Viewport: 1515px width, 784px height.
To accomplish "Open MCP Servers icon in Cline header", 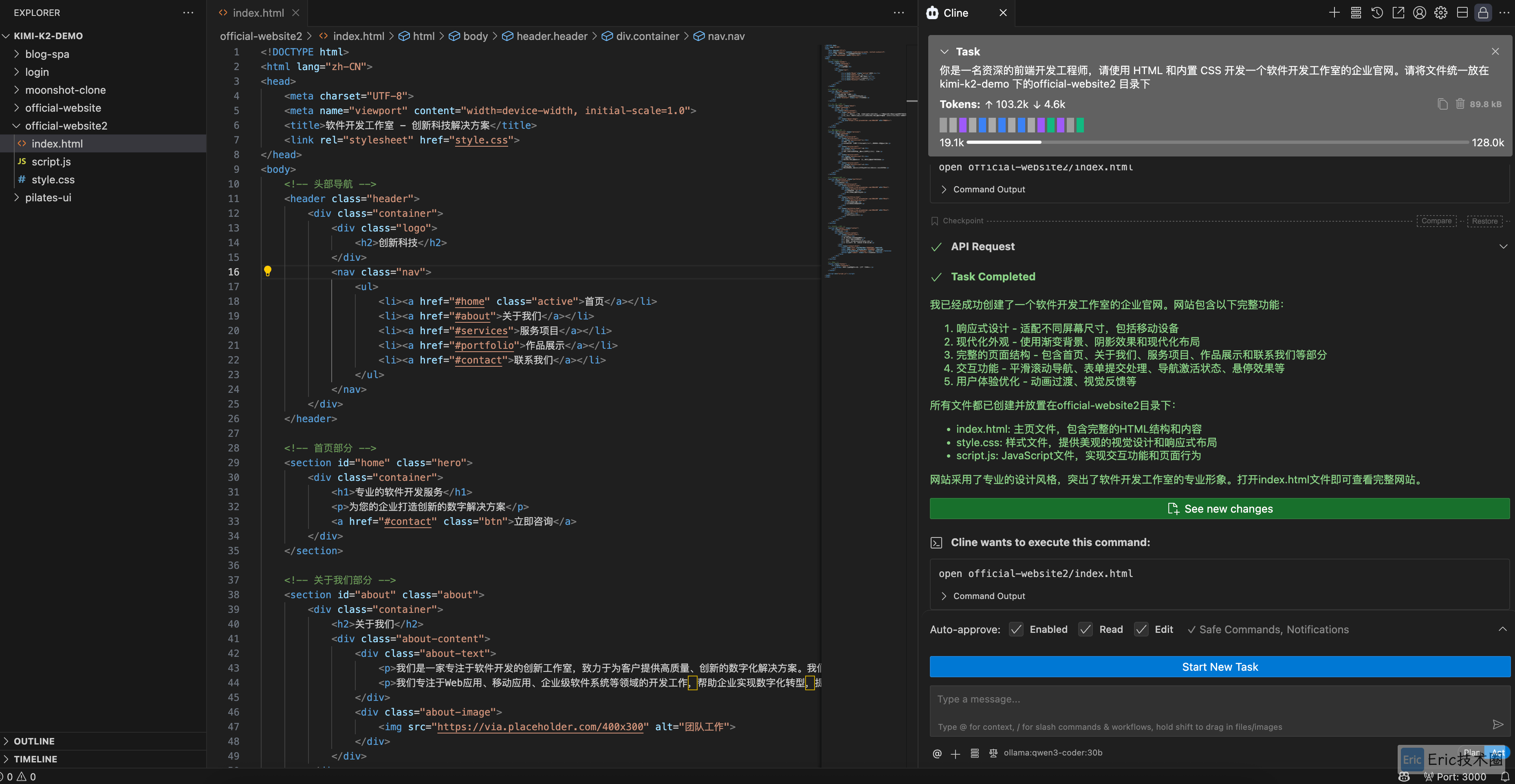I will click(1356, 13).
